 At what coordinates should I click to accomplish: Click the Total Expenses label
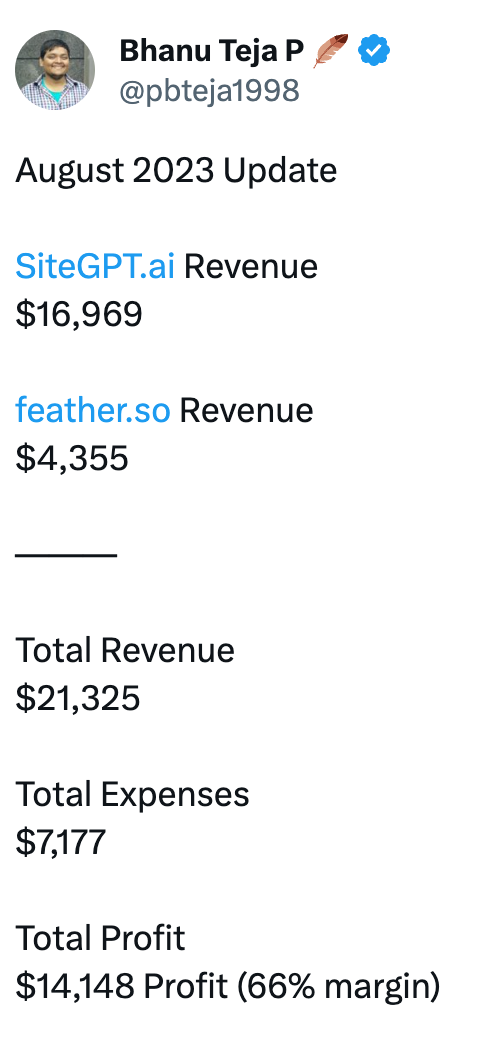coord(132,794)
